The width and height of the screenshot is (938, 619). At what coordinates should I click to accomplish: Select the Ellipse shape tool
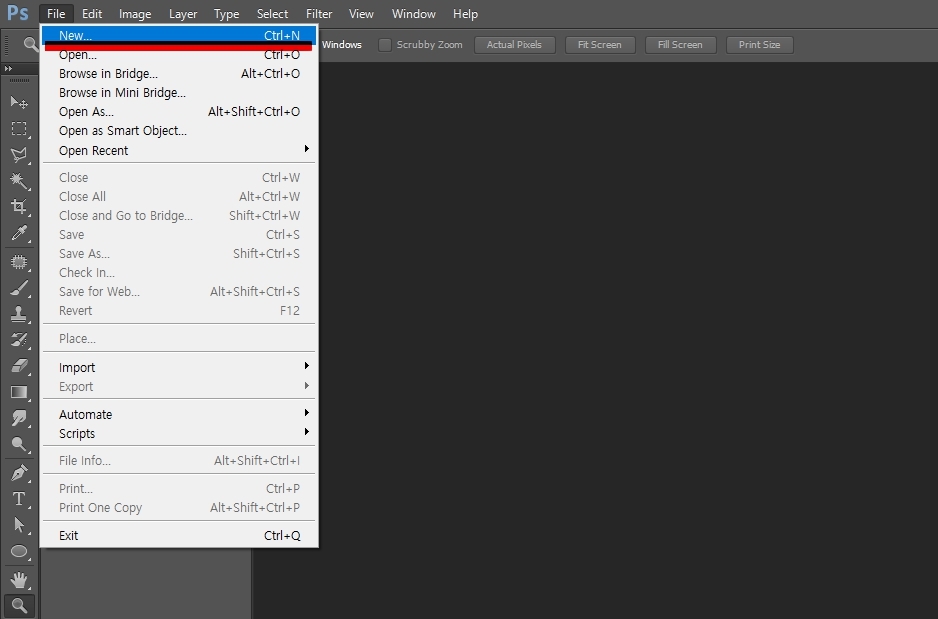pos(19,551)
